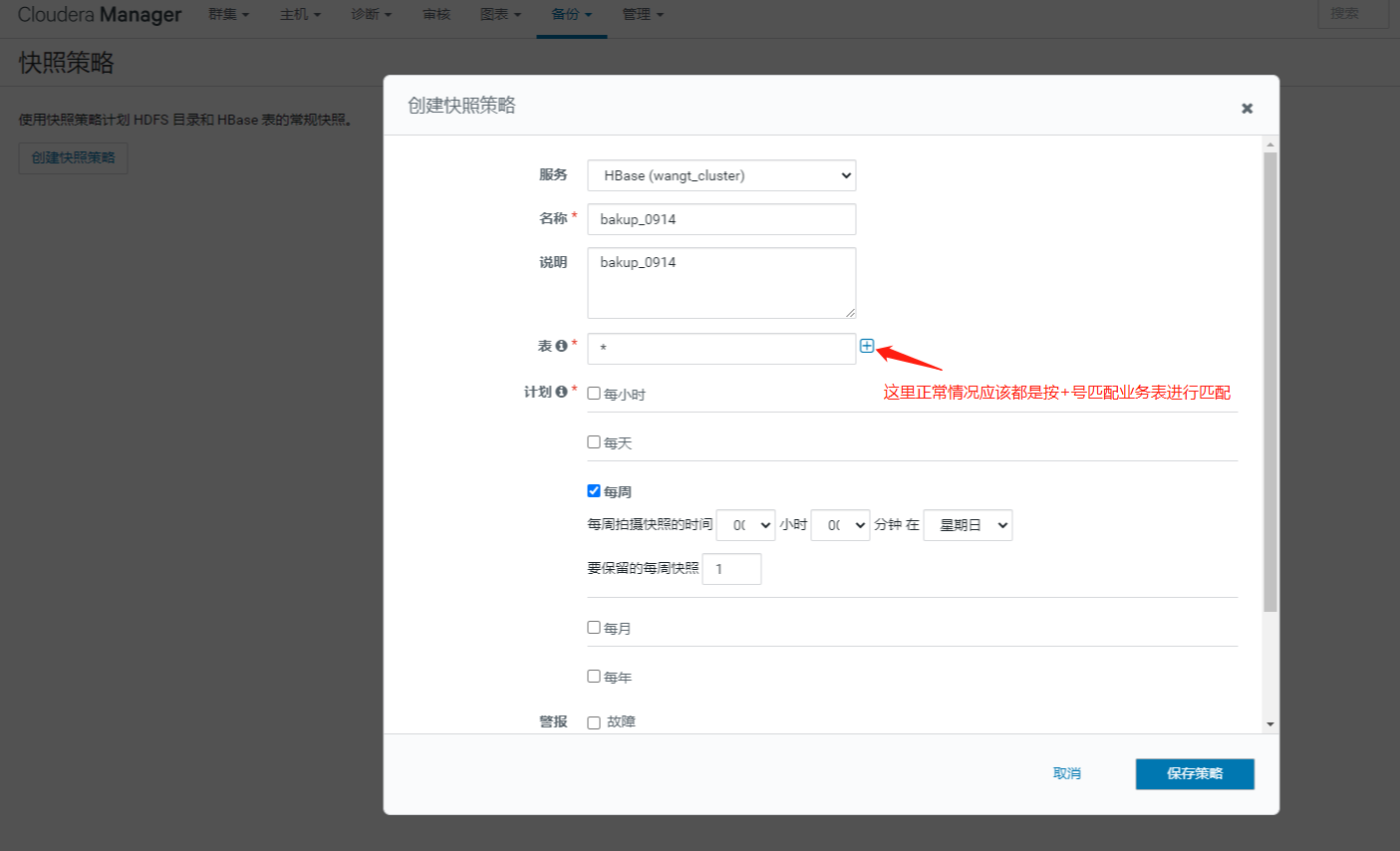
Task: Open the 群集 menu in the top bar
Action: coord(229,15)
